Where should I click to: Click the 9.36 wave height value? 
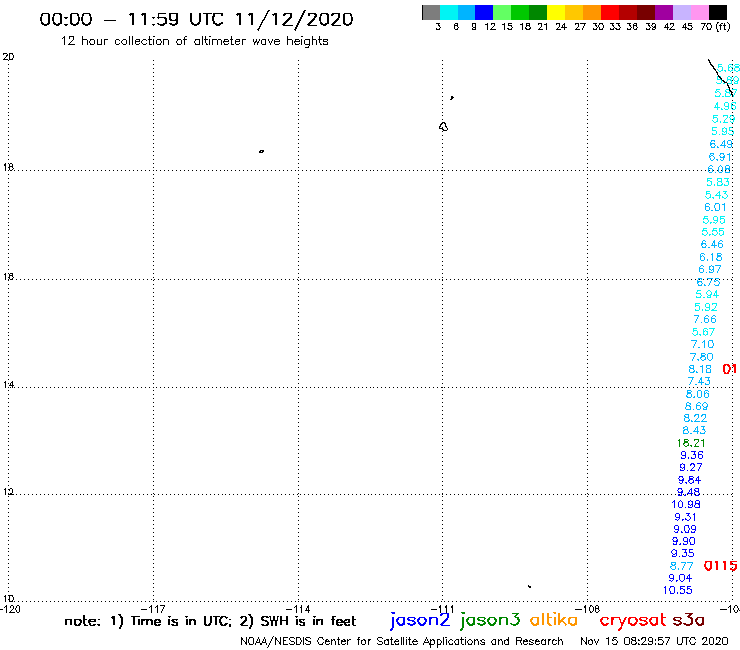click(x=692, y=456)
